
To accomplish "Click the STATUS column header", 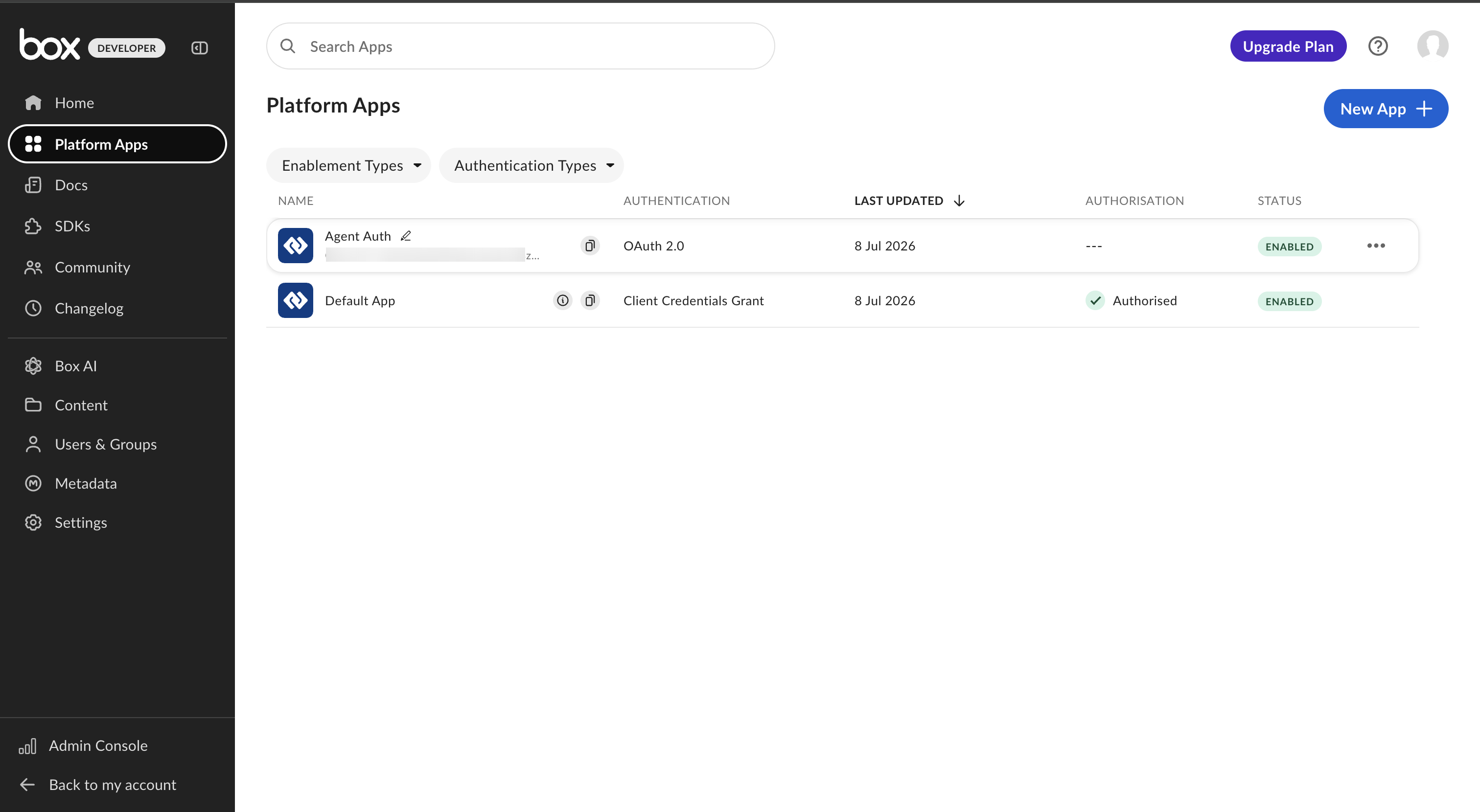I will coord(1279,201).
